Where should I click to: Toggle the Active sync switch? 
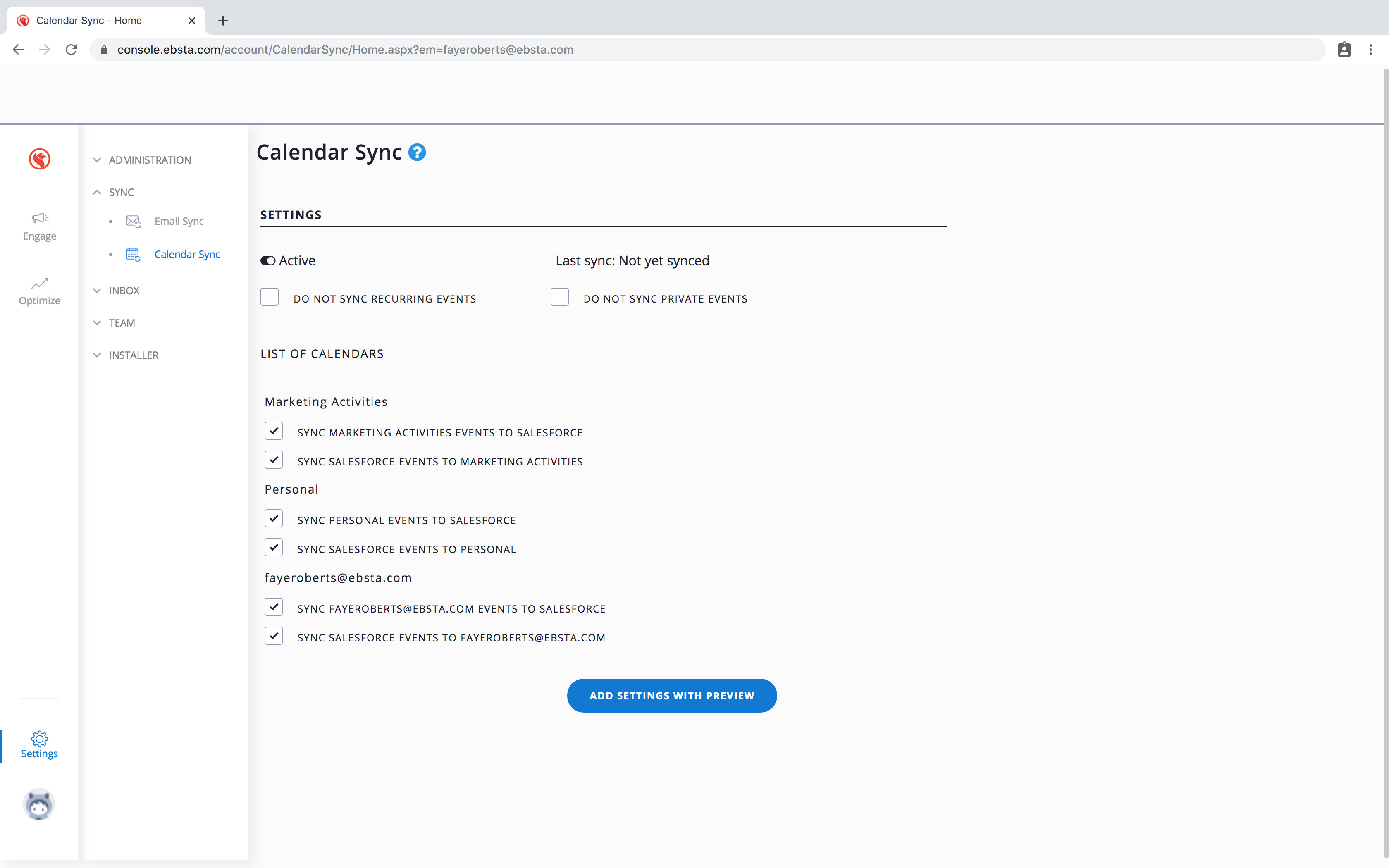pyautogui.click(x=268, y=261)
